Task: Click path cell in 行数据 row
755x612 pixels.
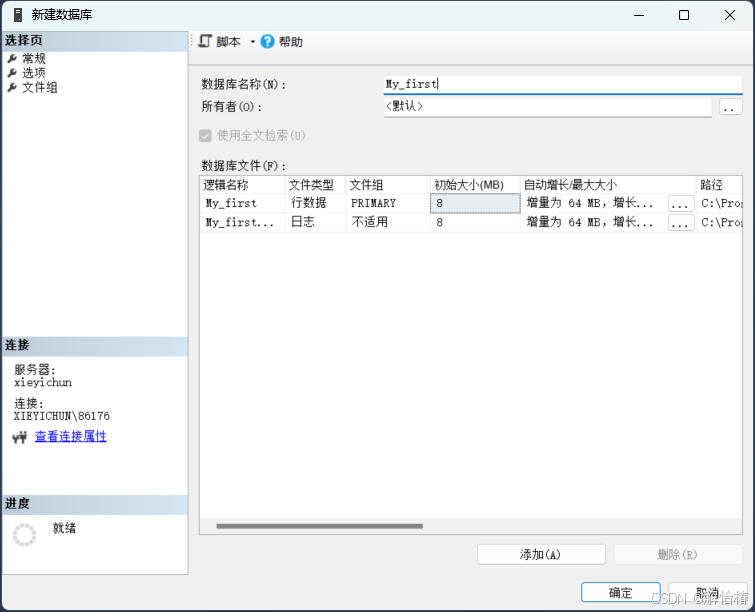Action: (719, 203)
